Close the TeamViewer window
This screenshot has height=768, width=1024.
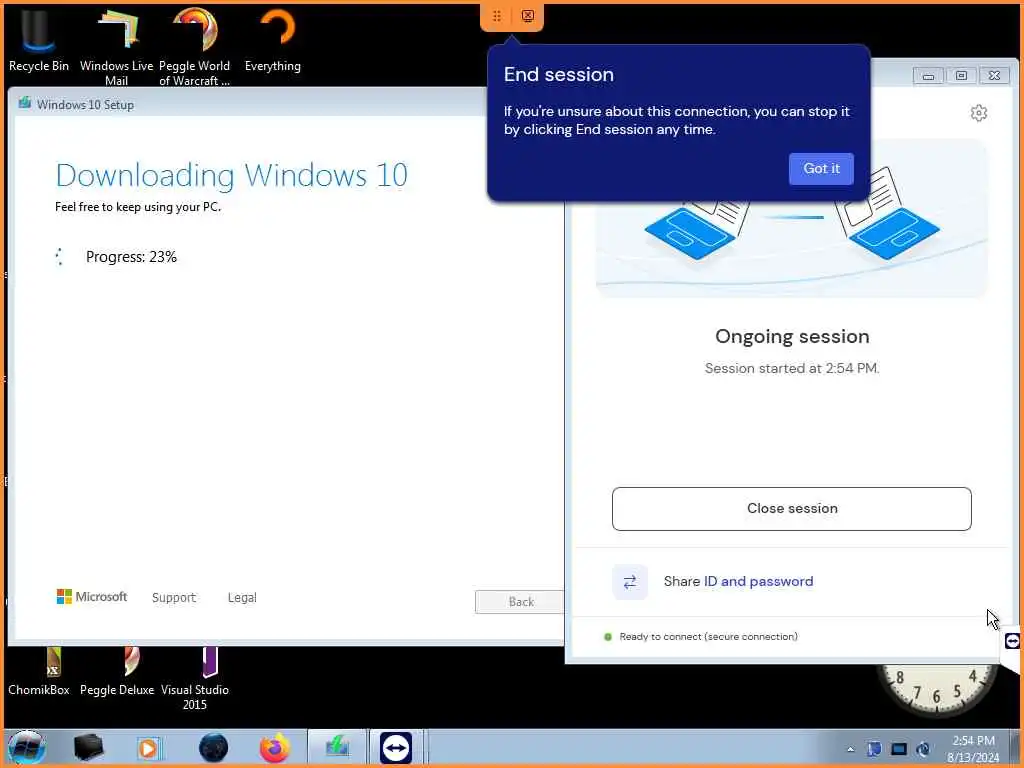(994, 76)
